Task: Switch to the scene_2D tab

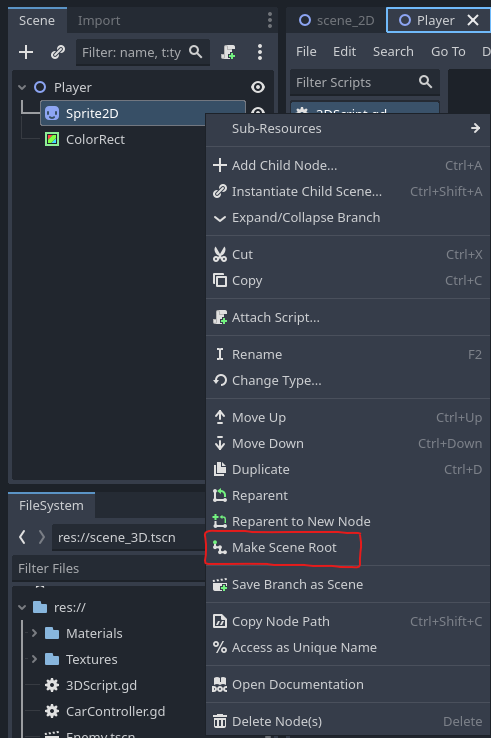Action: pos(337,20)
